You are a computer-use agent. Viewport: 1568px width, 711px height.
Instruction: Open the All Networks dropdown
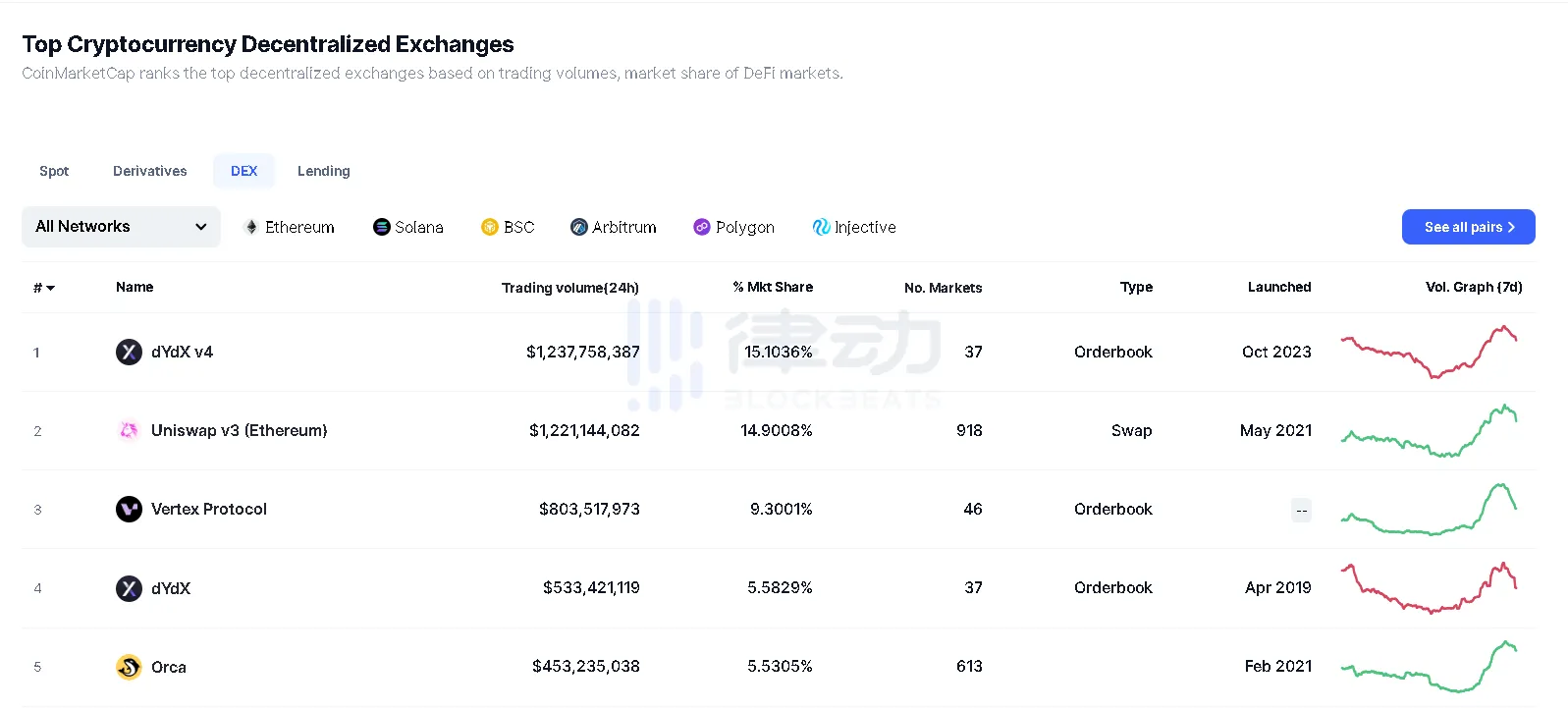pyautogui.click(x=121, y=227)
